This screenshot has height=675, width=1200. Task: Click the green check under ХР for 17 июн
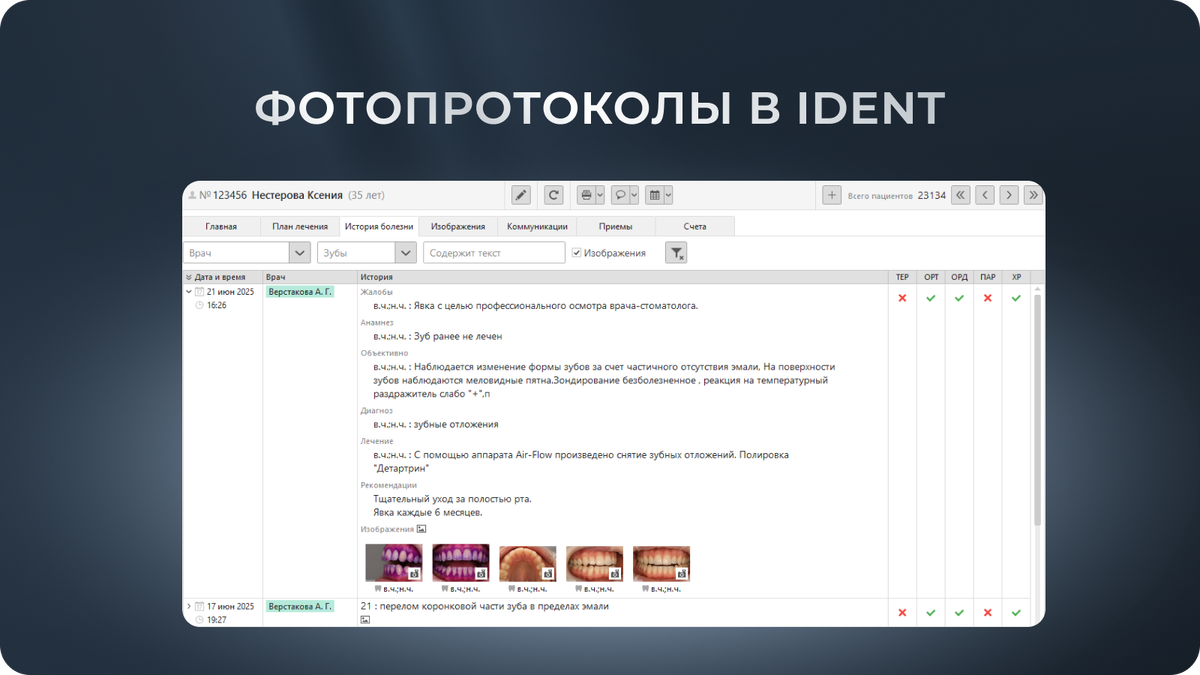[1016, 612]
